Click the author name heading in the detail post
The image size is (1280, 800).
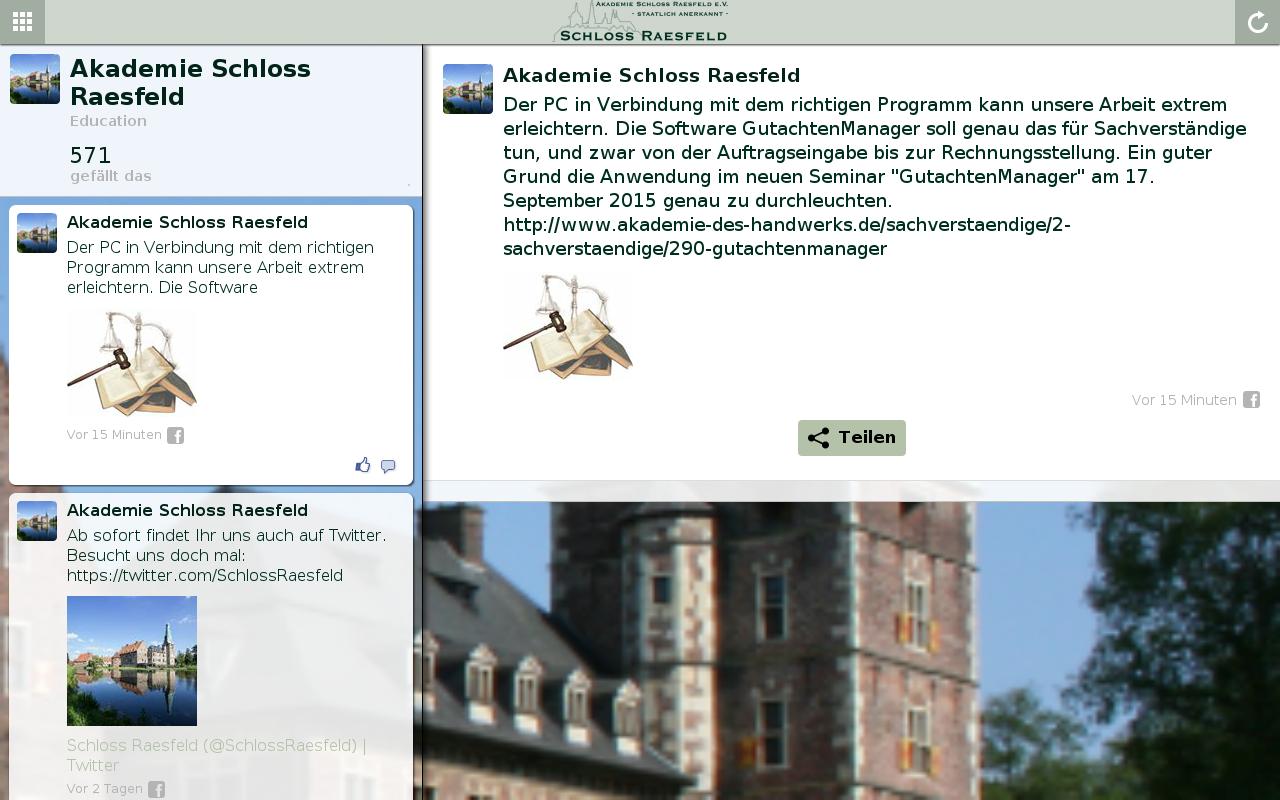pos(652,76)
